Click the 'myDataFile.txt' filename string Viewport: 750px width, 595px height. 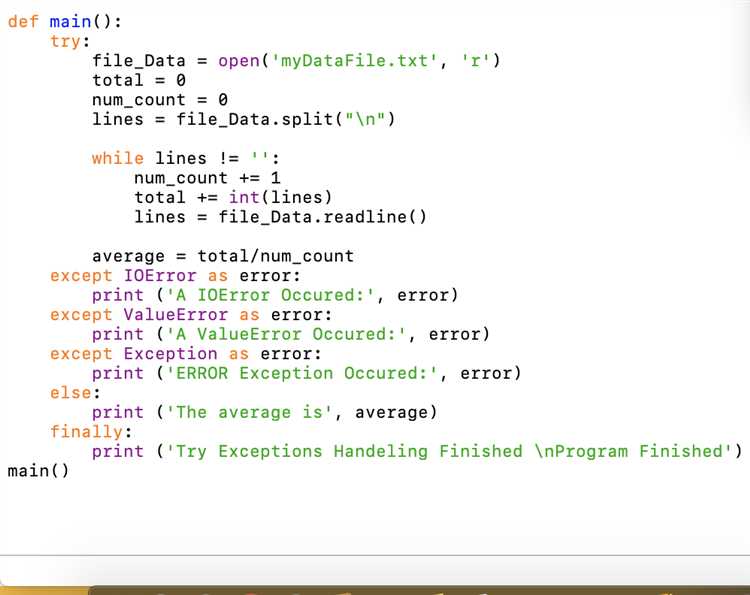click(354, 61)
